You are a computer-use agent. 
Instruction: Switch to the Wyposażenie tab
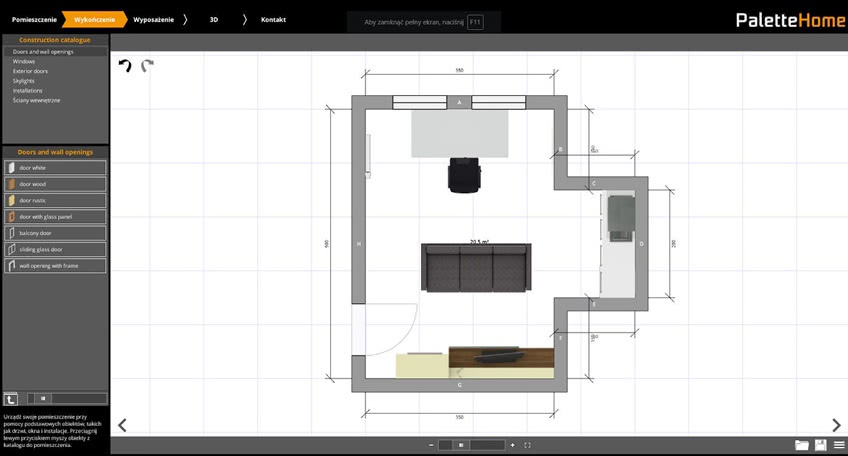153,19
